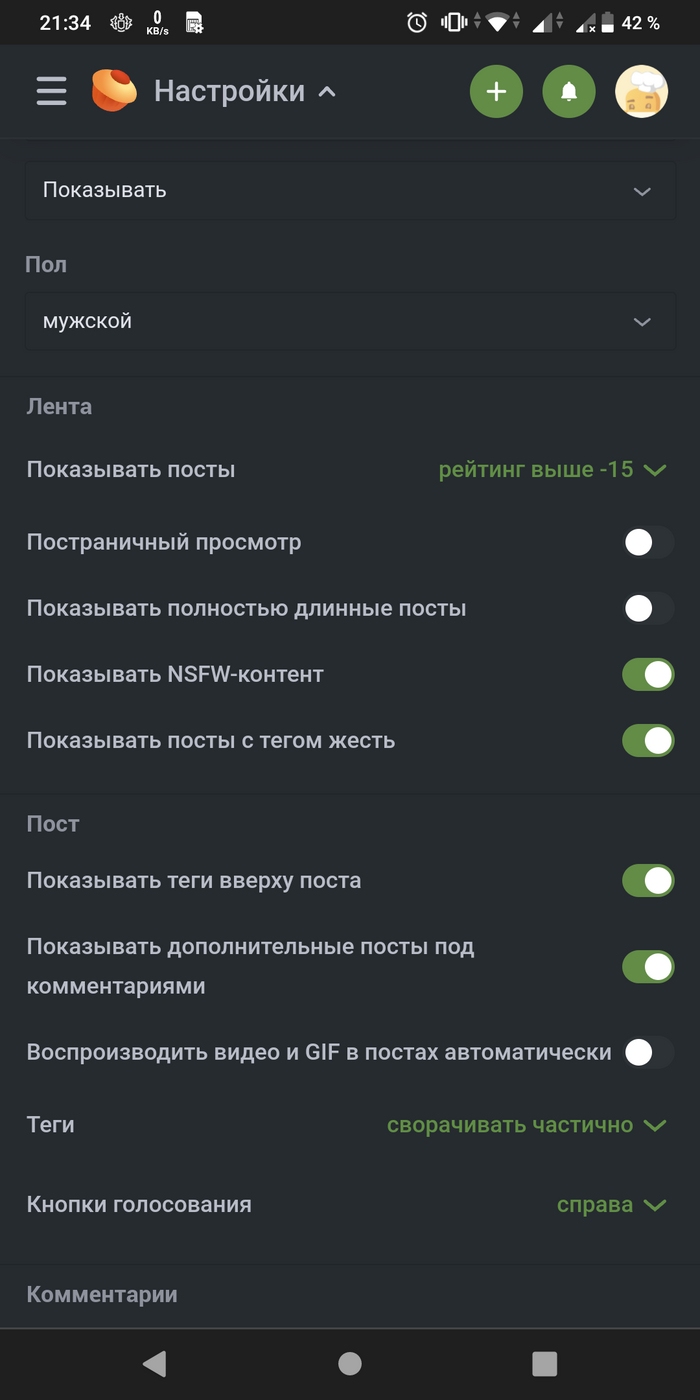Tap the Android home circle button
The height and width of the screenshot is (1400, 700).
pyautogui.click(x=350, y=1363)
